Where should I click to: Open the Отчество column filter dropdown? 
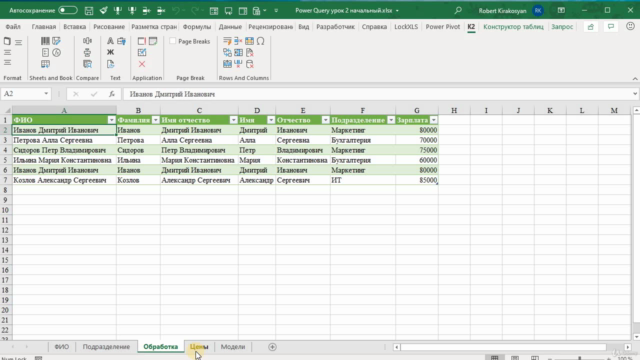pyautogui.click(x=325, y=120)
